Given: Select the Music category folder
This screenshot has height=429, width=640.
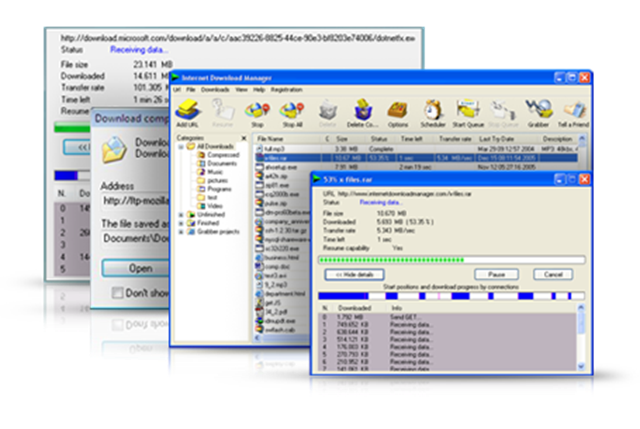Looking at the screenshot, I should click(210, 172).
